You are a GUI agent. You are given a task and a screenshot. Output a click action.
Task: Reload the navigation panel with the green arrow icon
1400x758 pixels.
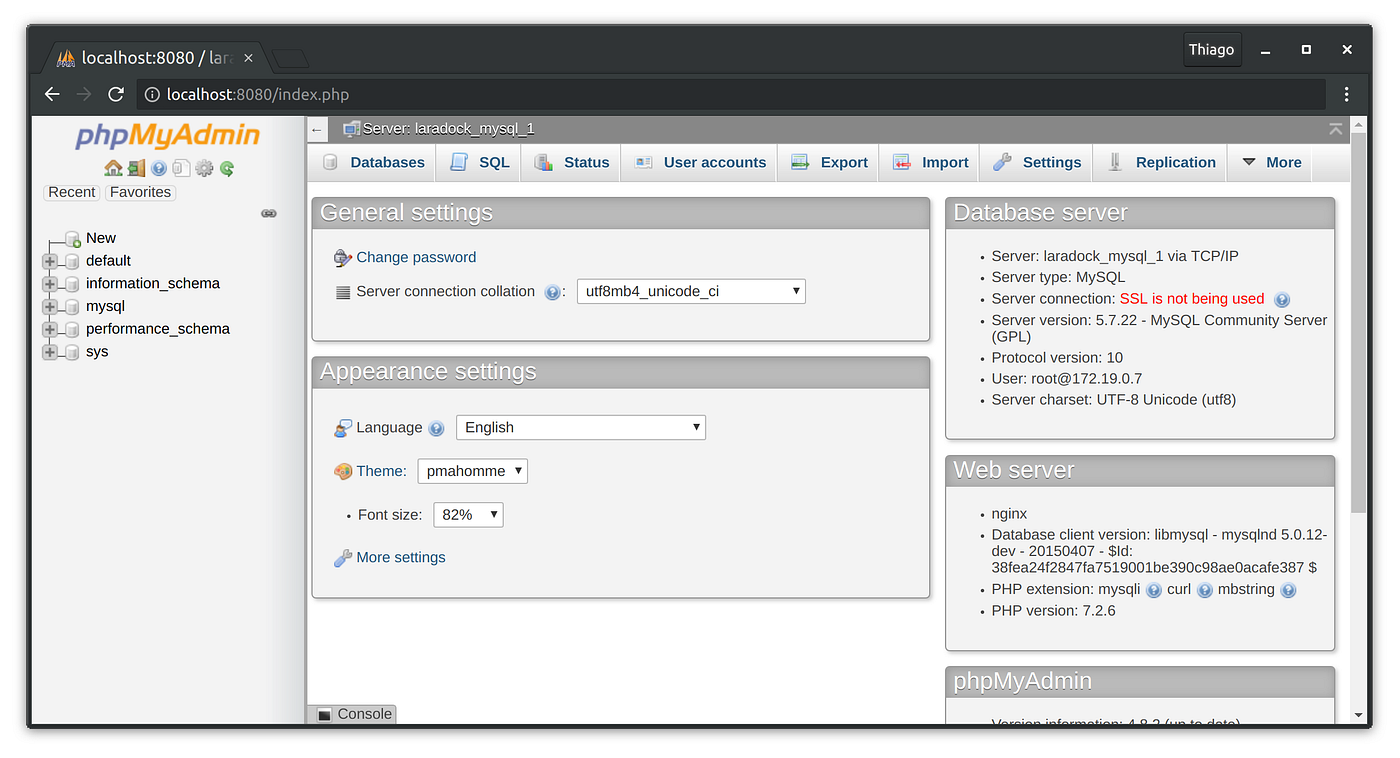click(x=227, y=168)
